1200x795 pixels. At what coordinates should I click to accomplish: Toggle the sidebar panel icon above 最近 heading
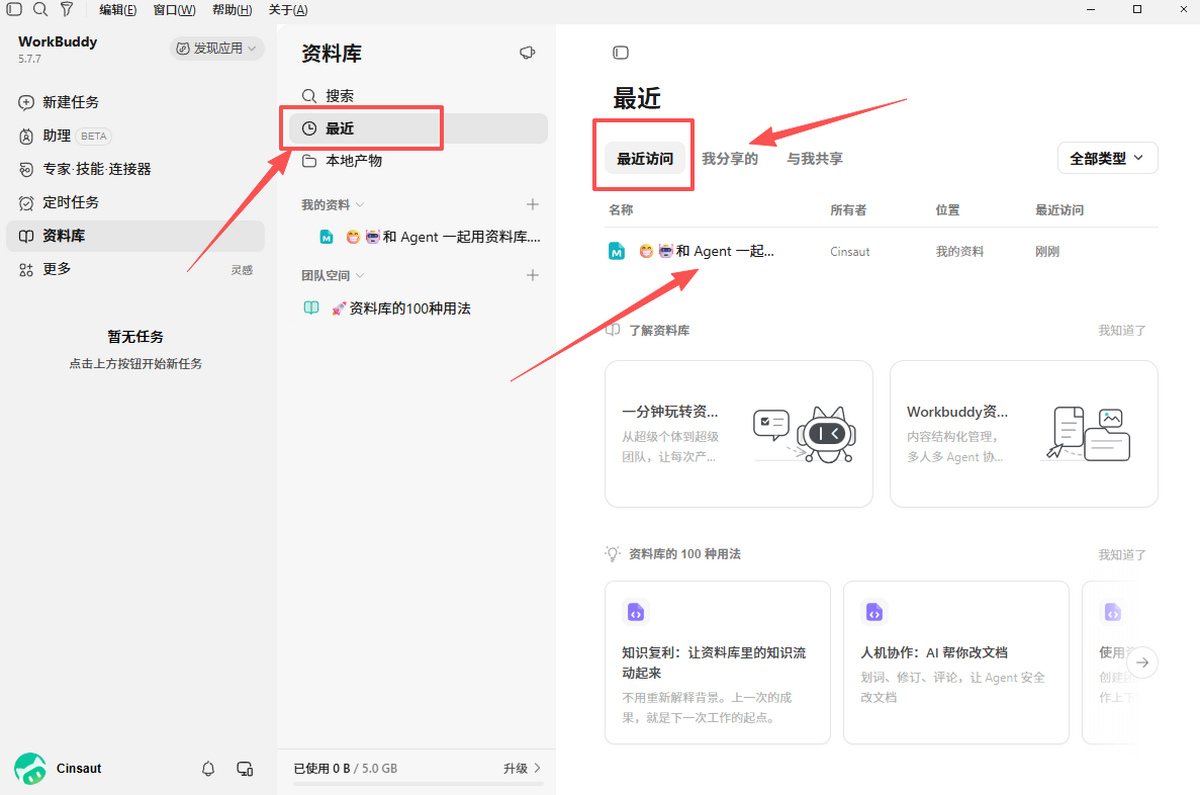tap(621, 52)
